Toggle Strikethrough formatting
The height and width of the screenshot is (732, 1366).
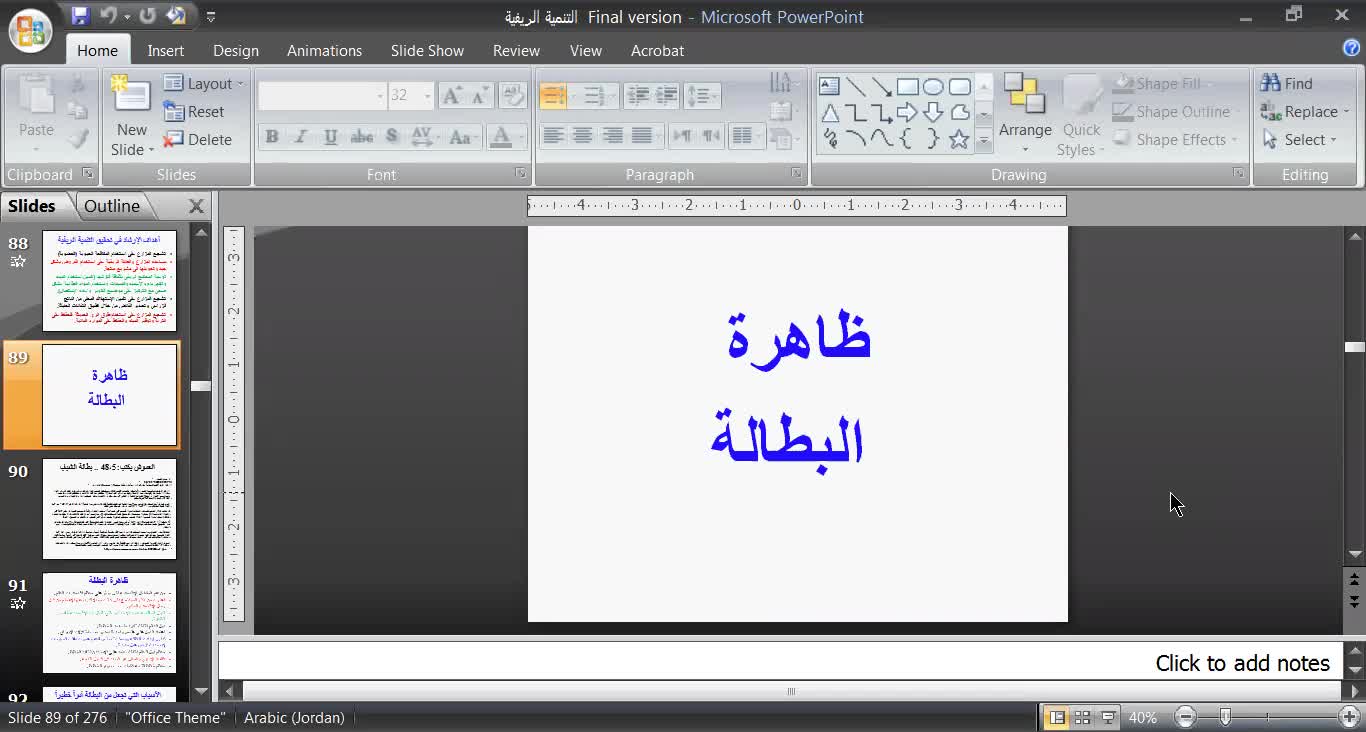point(362,136)
